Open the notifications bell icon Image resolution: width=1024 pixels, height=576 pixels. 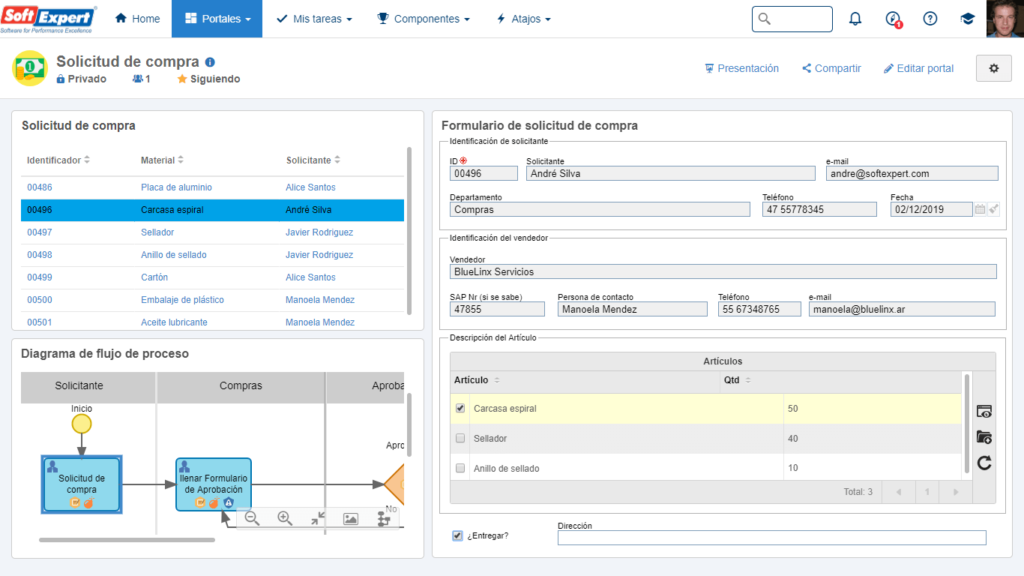pyautogui.click(x=855, y=19)
